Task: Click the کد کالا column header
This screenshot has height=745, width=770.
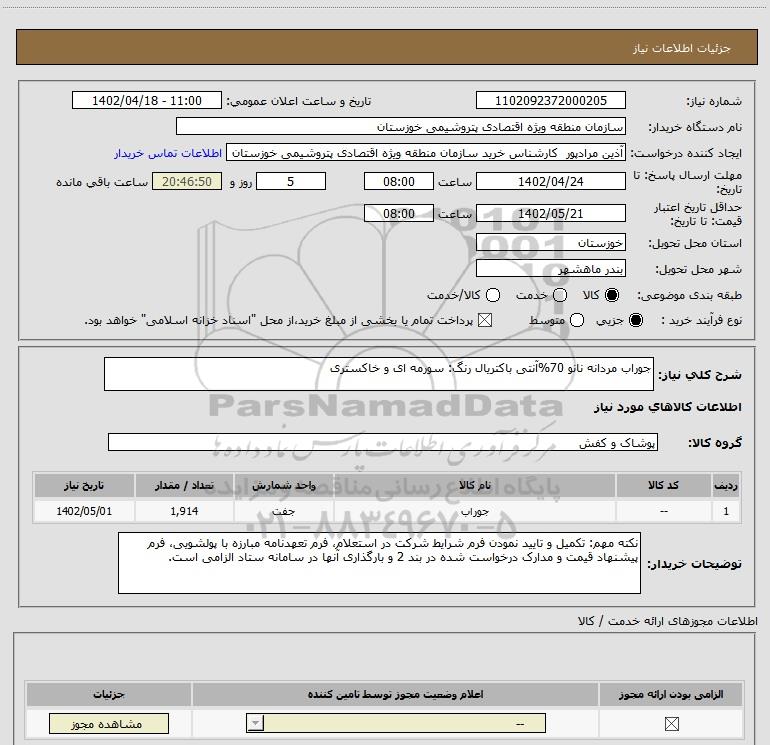Action: (663, 485)
